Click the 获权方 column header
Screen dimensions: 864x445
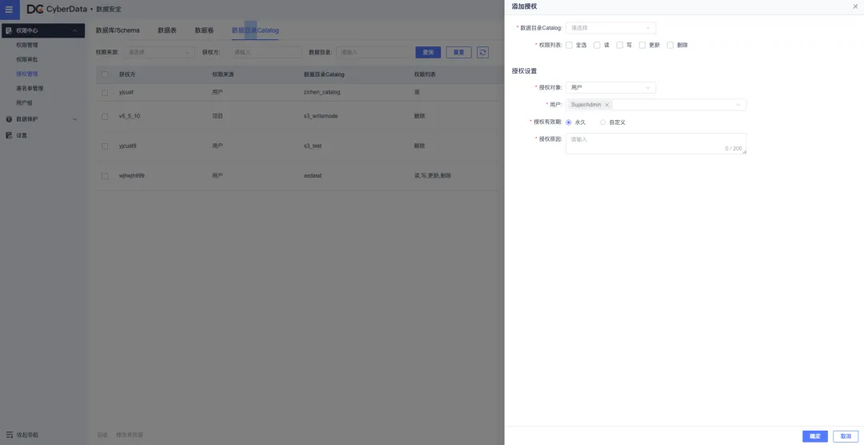click(x=127, y=74)
